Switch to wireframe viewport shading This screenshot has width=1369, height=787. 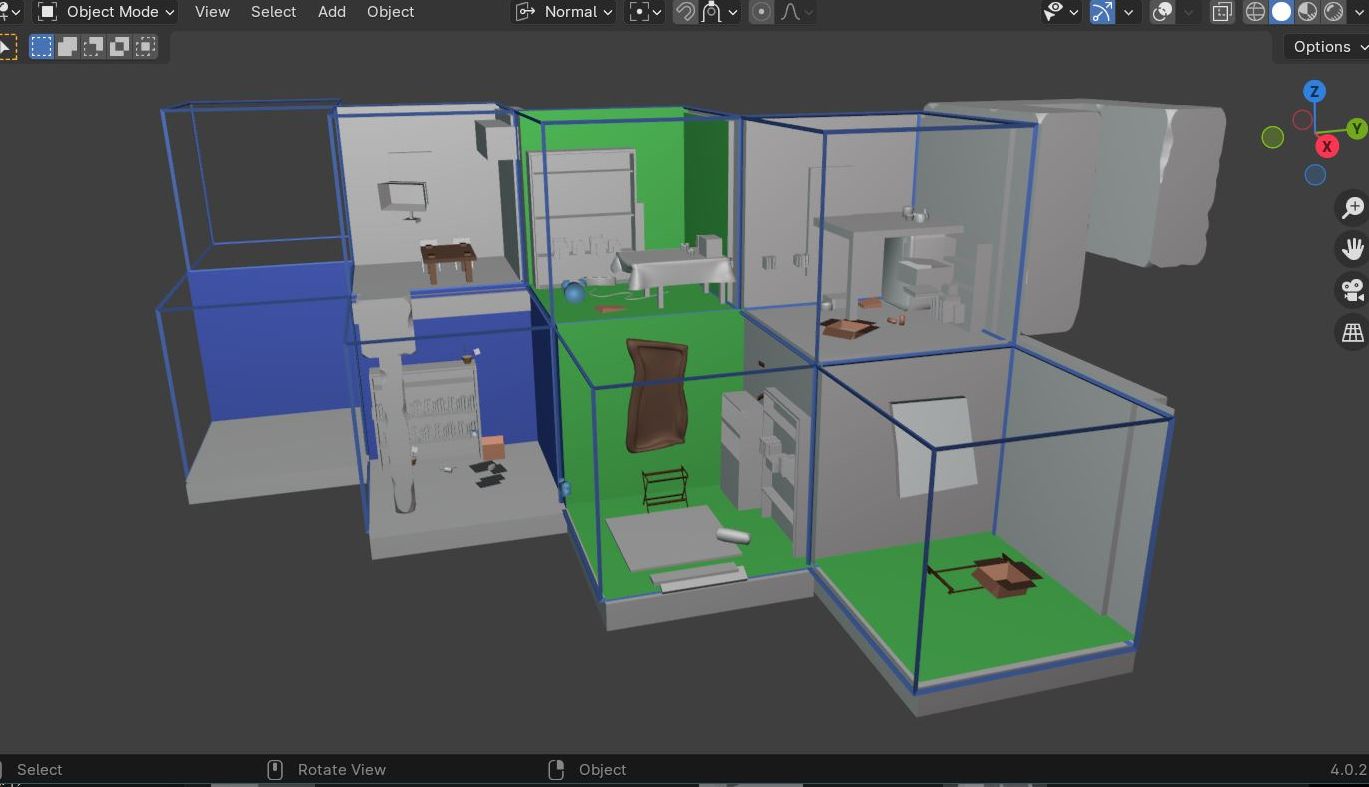[1255, 12]
